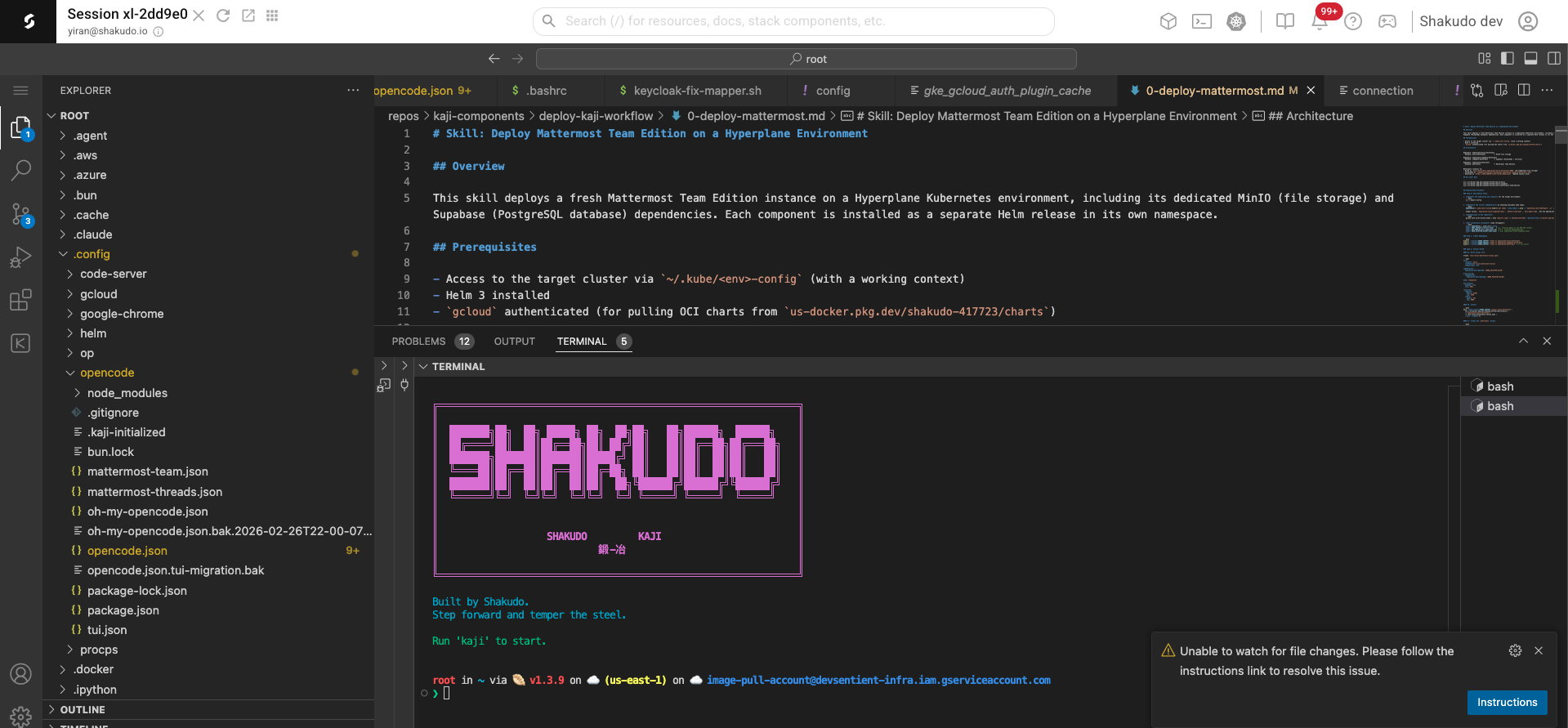Open the .bashrc editor tab
The width and height of the screenshot is (1568, 728).
546,91
